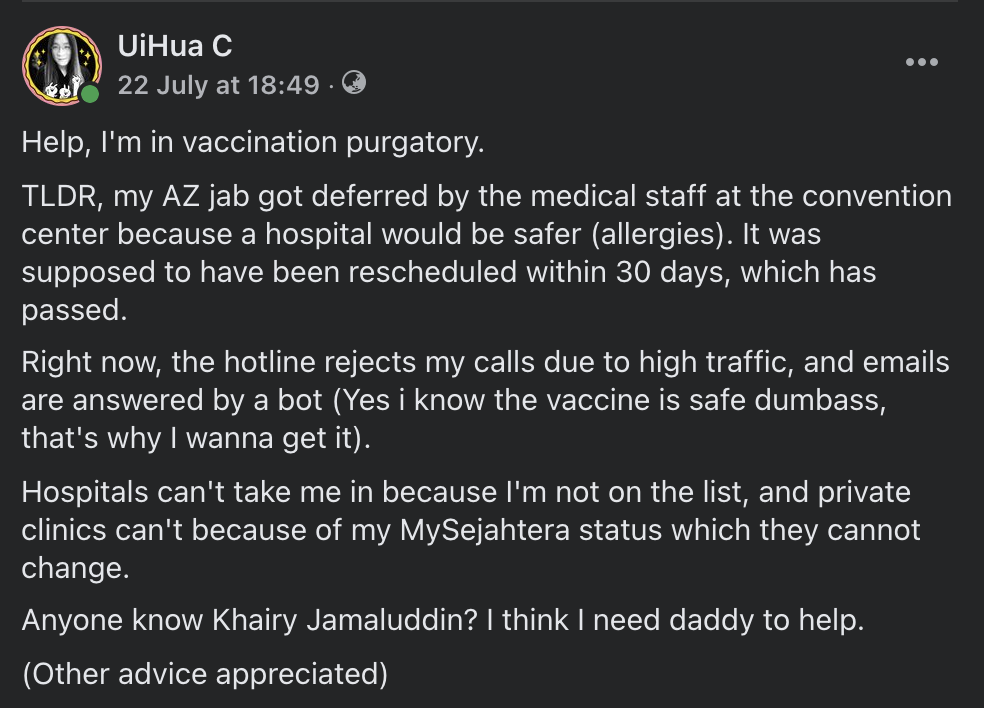Click the 'Help, I'm in vaccination purgatory' line

click(253, 142)
